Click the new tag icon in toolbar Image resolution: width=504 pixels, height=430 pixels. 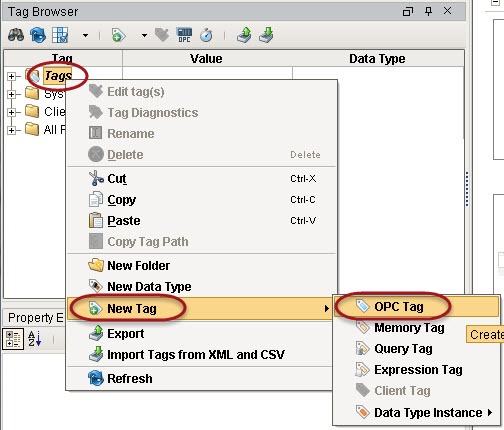tap(118, 35)
